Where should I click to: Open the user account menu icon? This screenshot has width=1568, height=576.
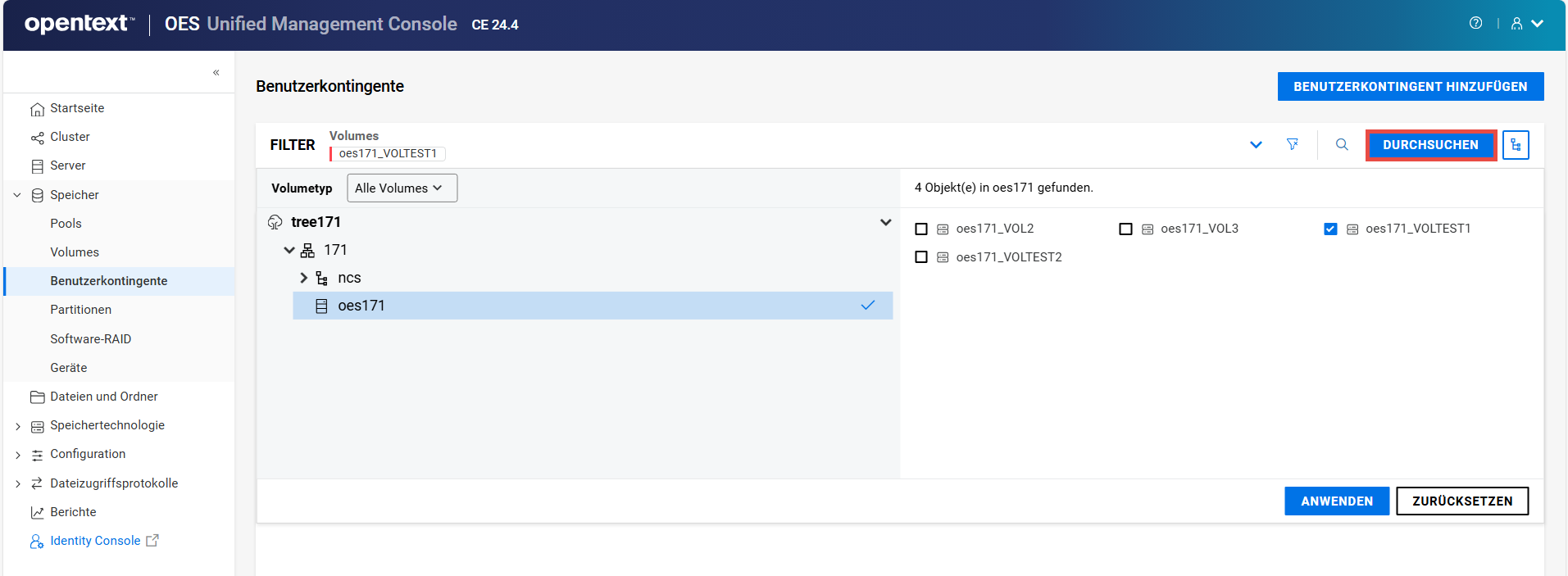[x=1517, y=24]
